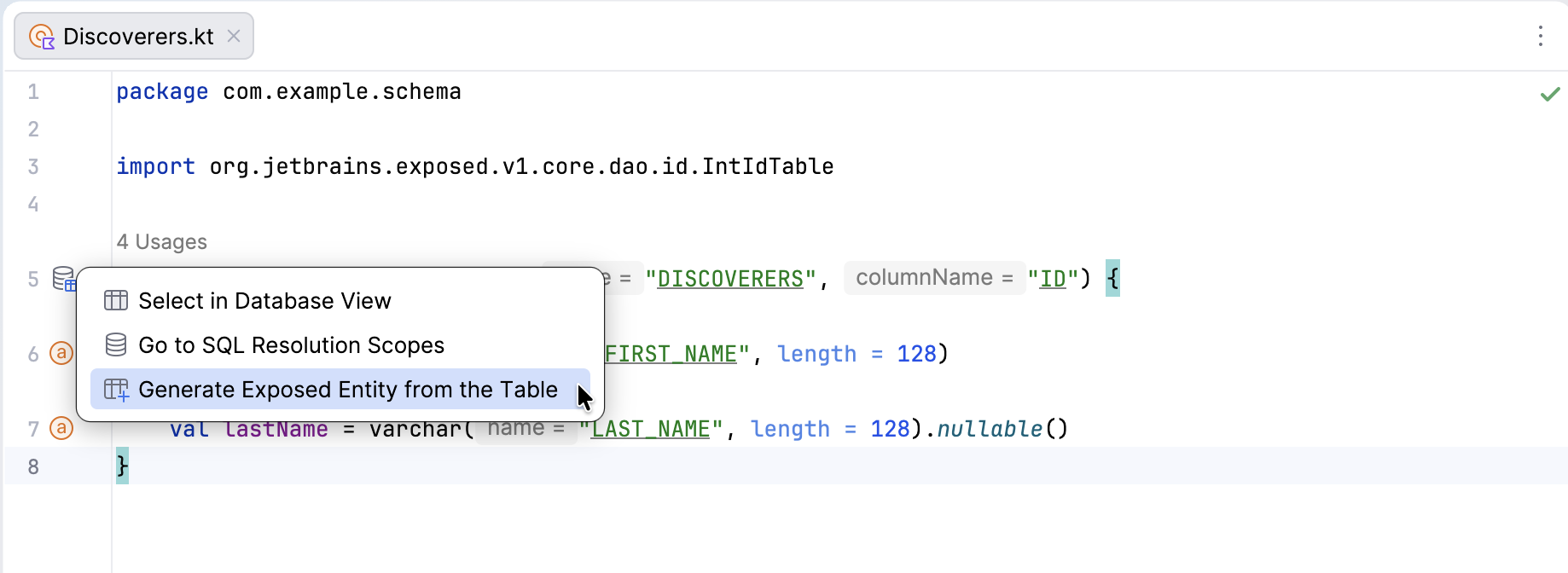Click line number 1 in the gutter

[x=33, y=92]
